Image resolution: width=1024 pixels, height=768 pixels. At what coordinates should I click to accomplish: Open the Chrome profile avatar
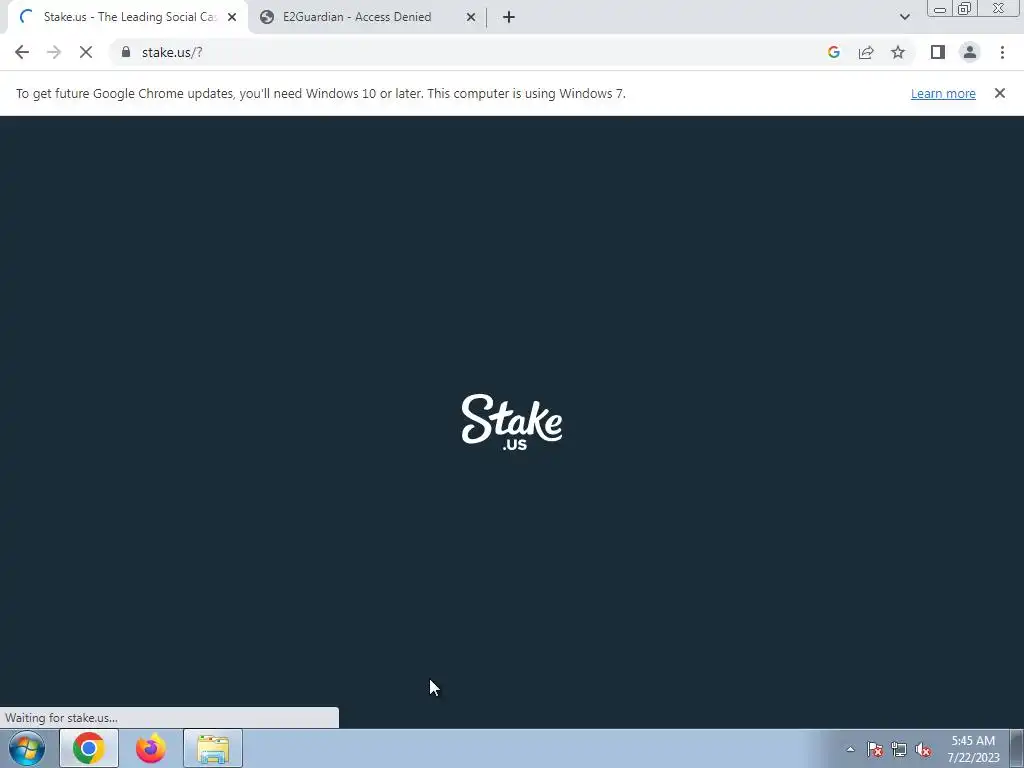click(x=970, y=52)
